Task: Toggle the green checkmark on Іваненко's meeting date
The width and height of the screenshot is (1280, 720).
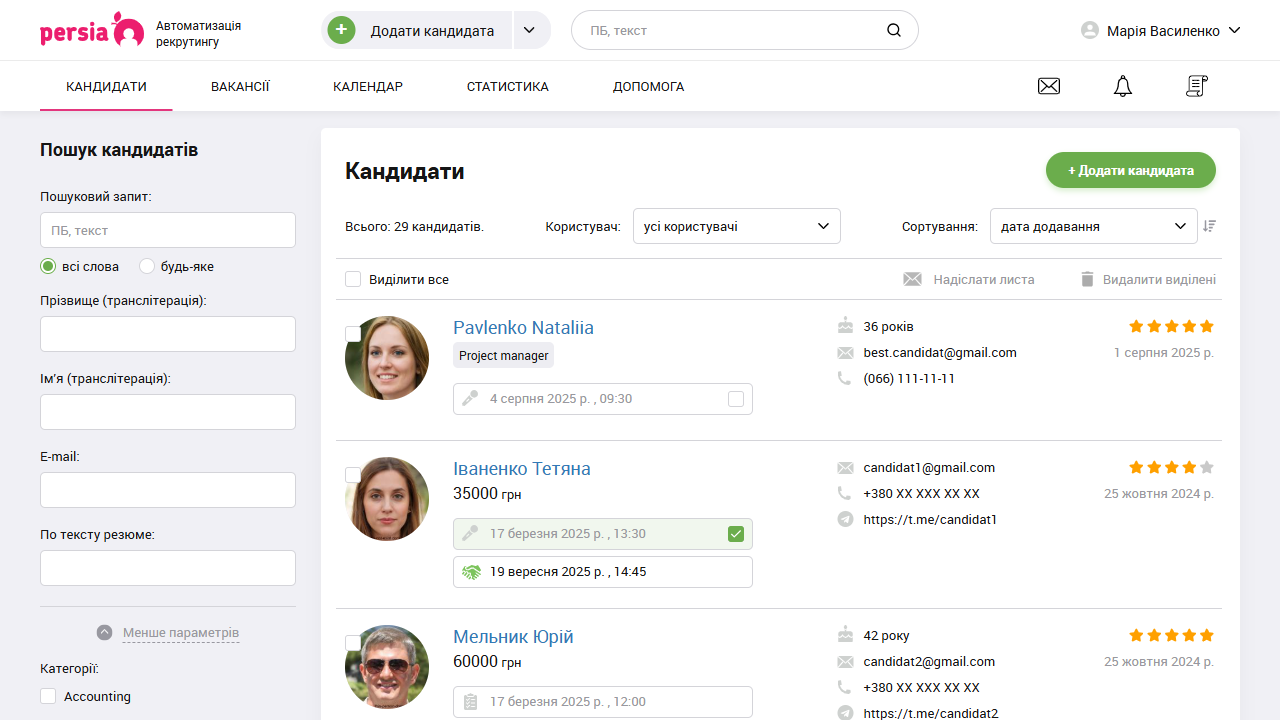Action: click(736, 533)
